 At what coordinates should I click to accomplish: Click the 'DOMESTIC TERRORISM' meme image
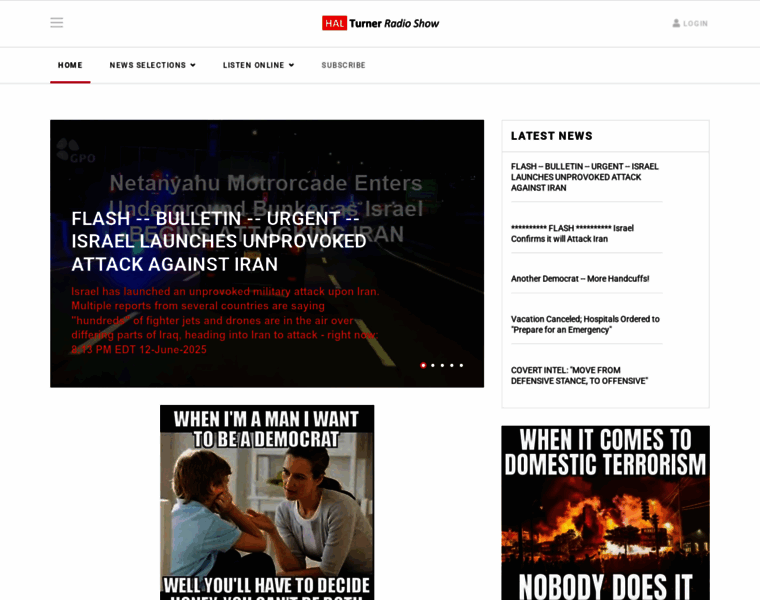605,513
